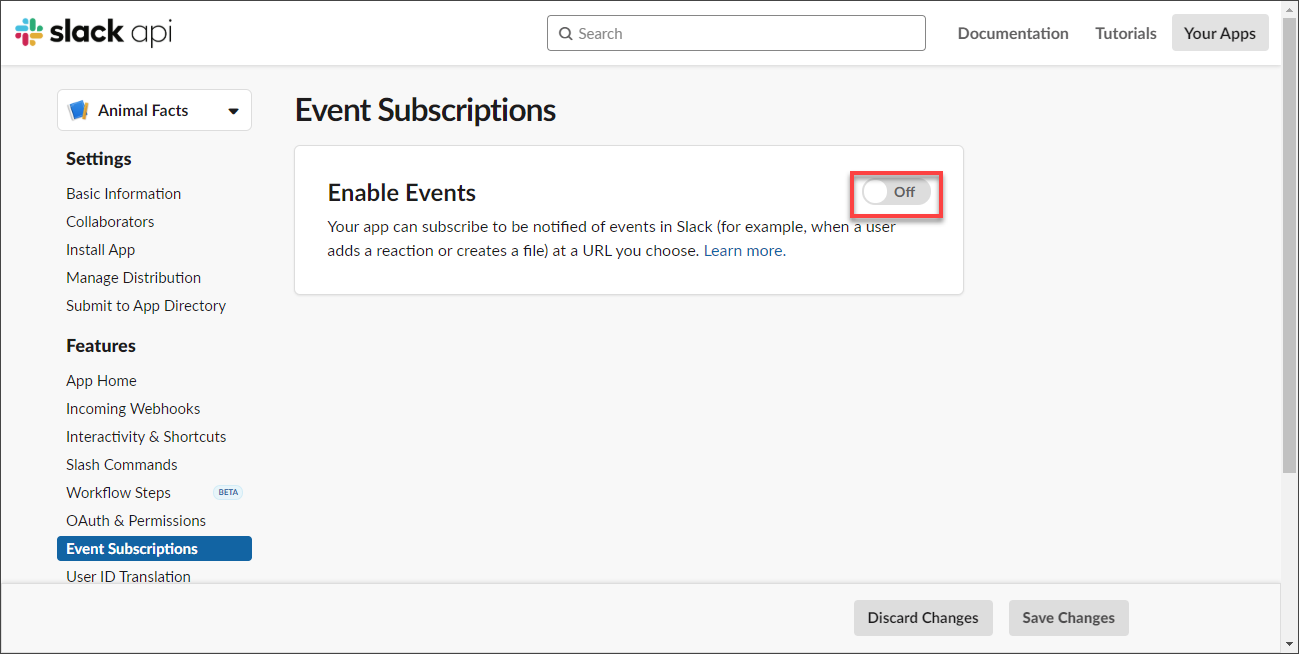
Task: Click the Features section heading
Action: [101, 346]
